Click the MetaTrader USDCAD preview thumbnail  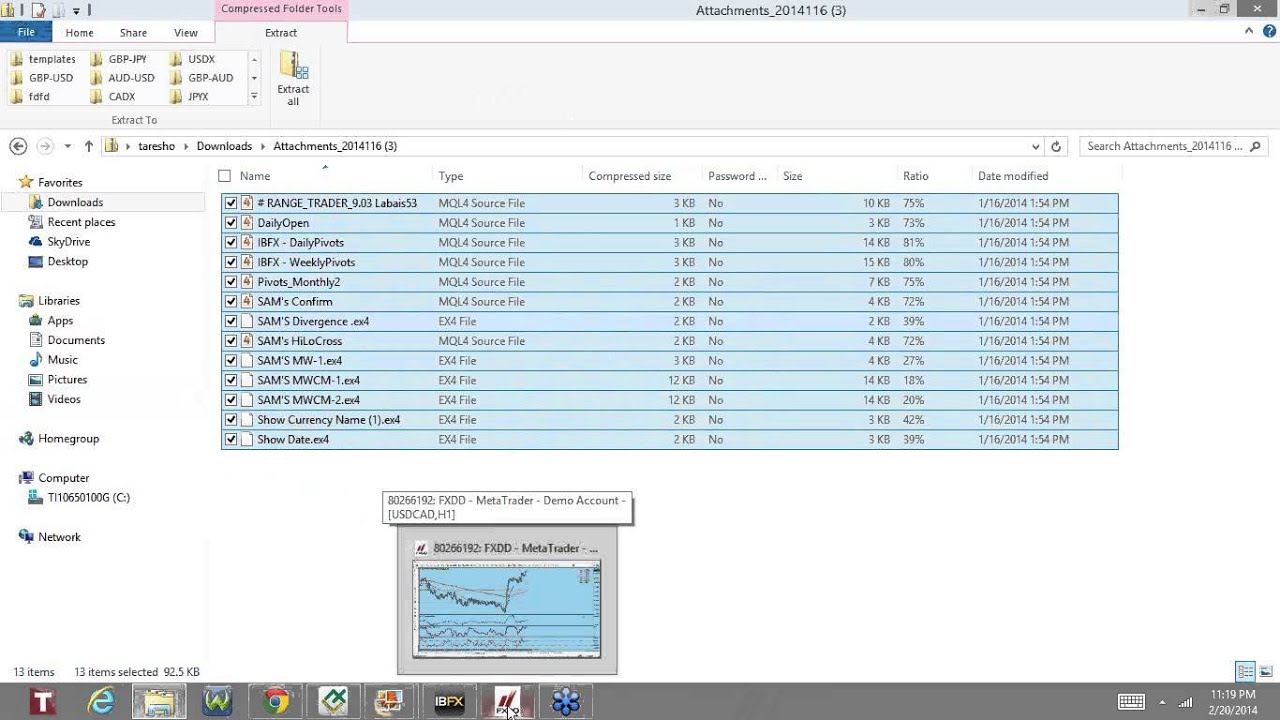[x=507, y=609]
